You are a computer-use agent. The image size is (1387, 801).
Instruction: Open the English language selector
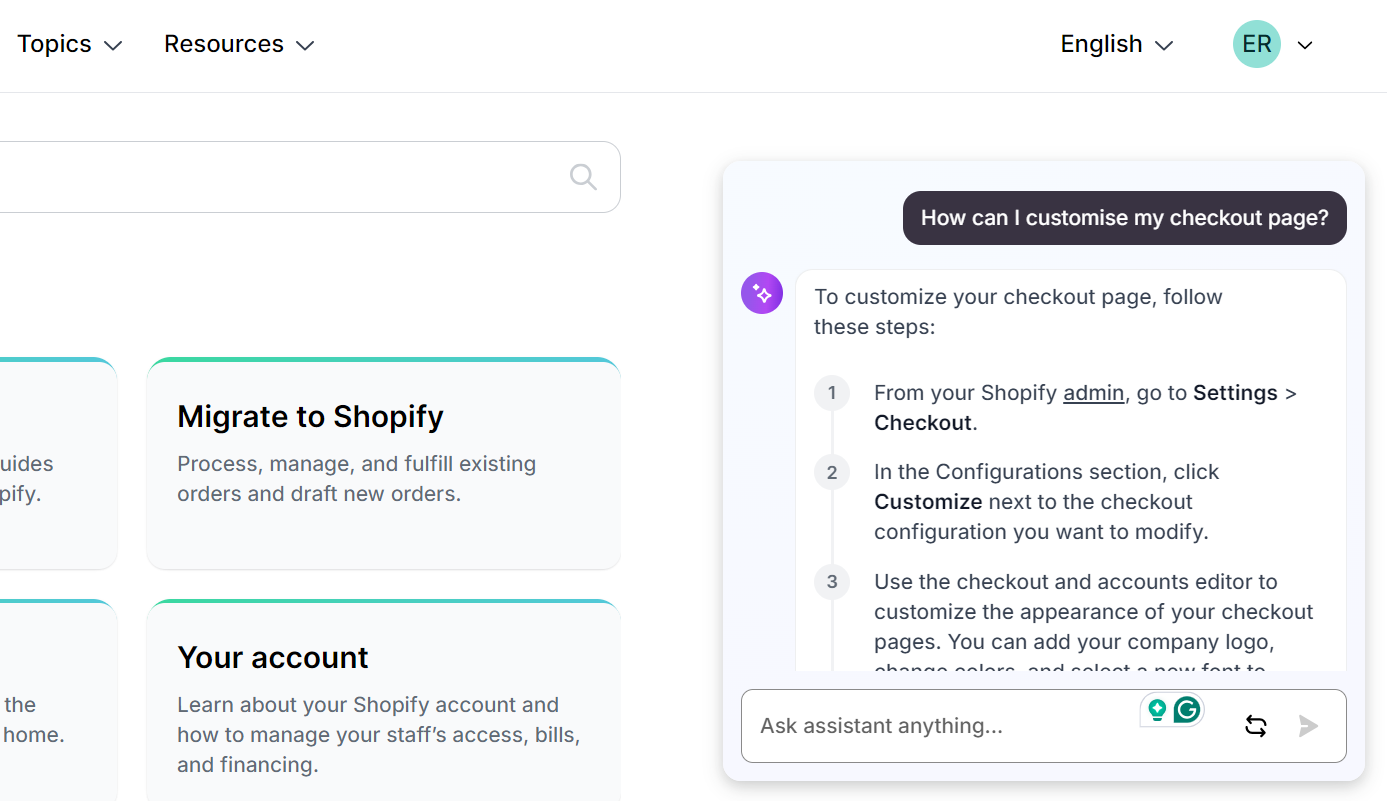pyautogui.click(x=1116, y=44)
